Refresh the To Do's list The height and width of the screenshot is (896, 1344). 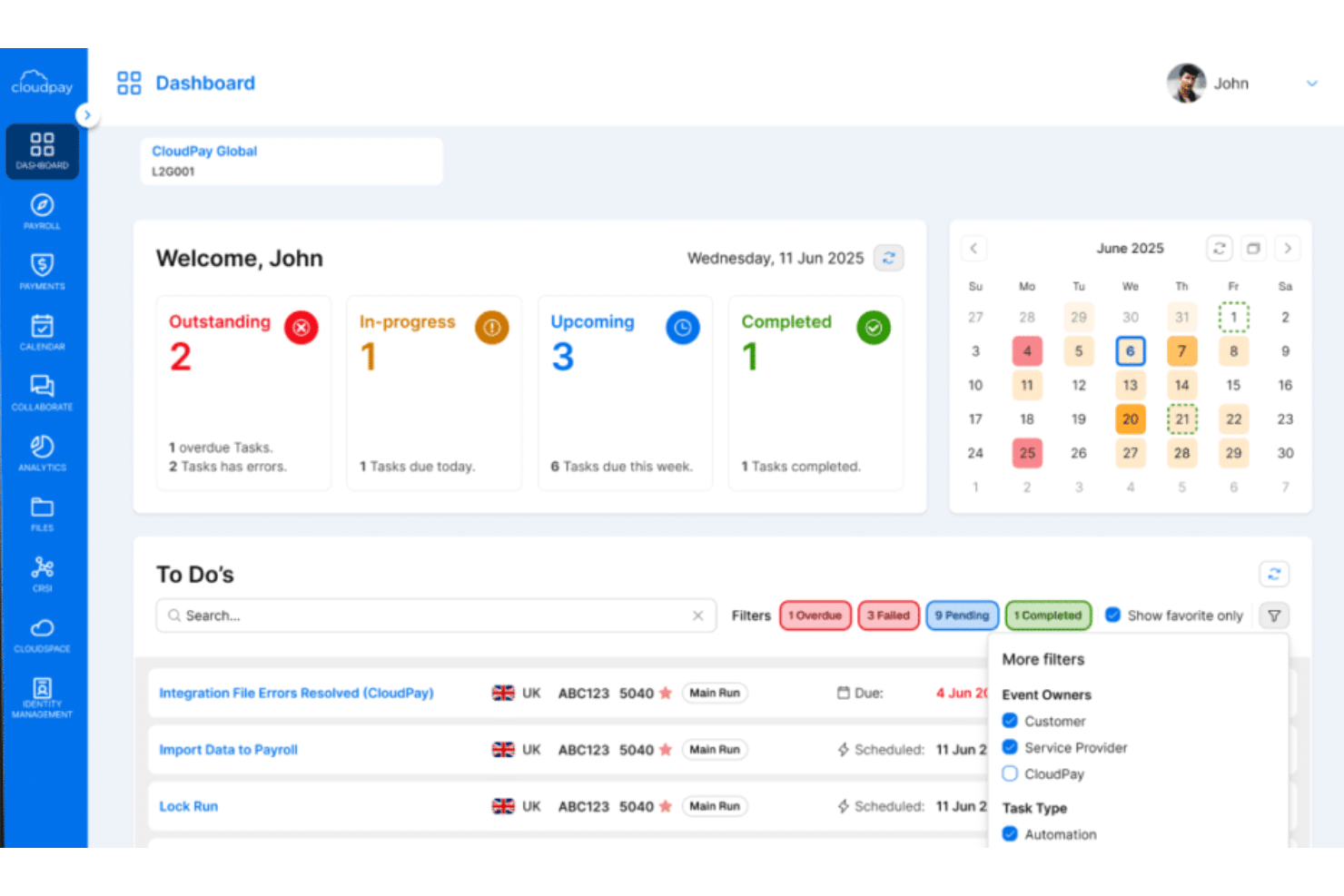tap(1274, 574)
